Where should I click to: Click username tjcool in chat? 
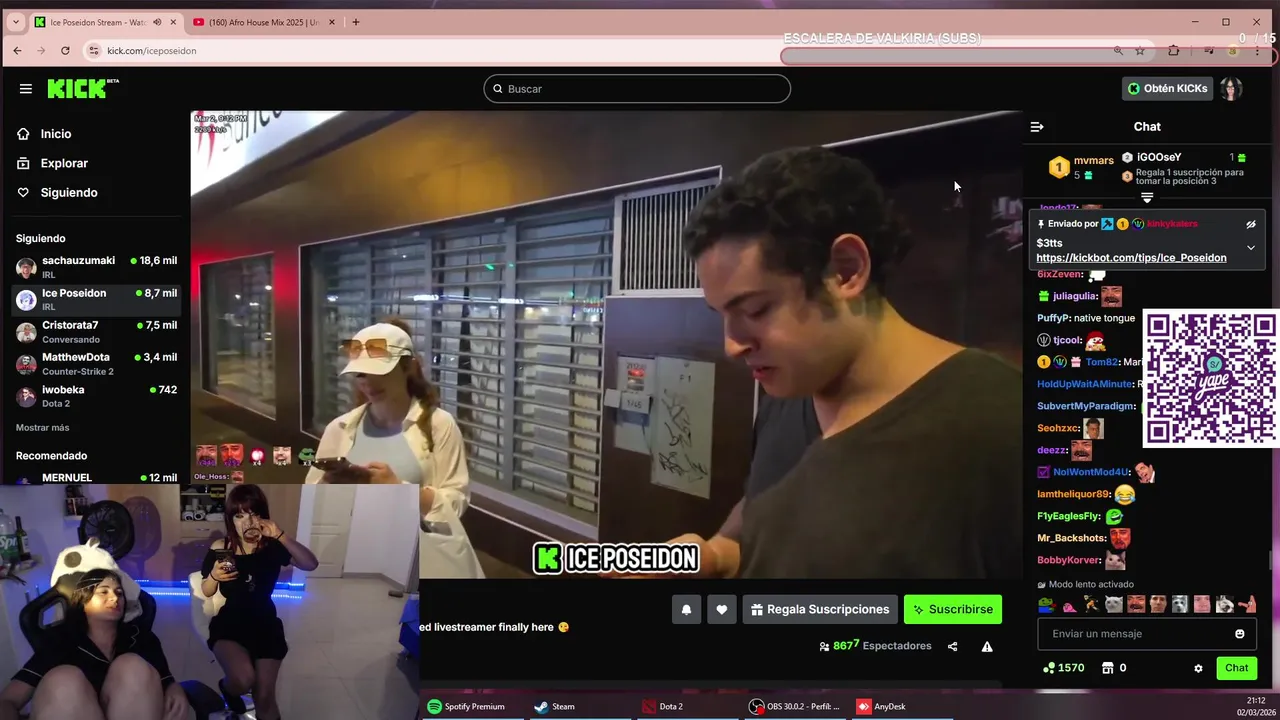pos(1066,340)
